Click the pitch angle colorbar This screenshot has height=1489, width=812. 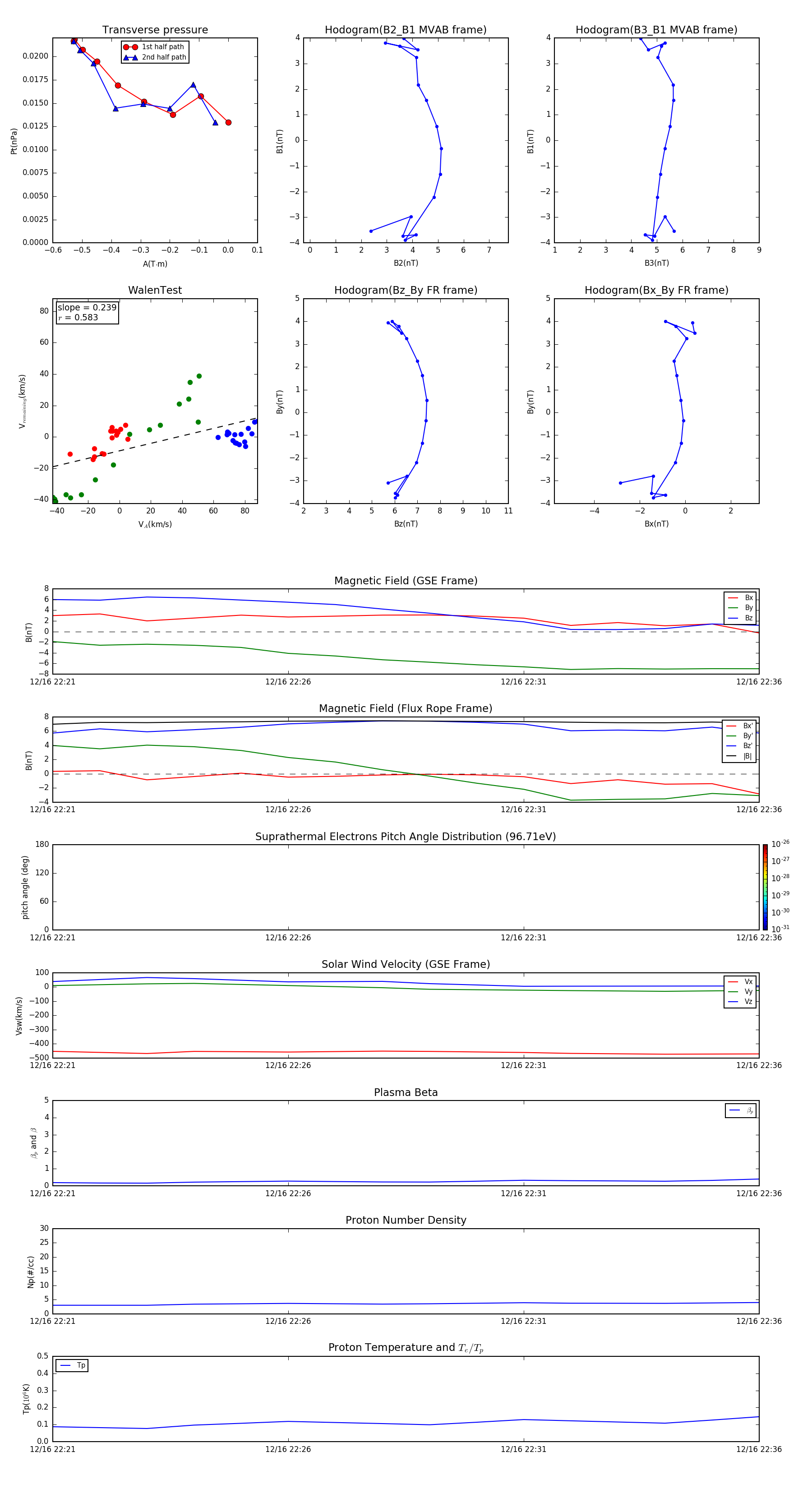(765, 887)
